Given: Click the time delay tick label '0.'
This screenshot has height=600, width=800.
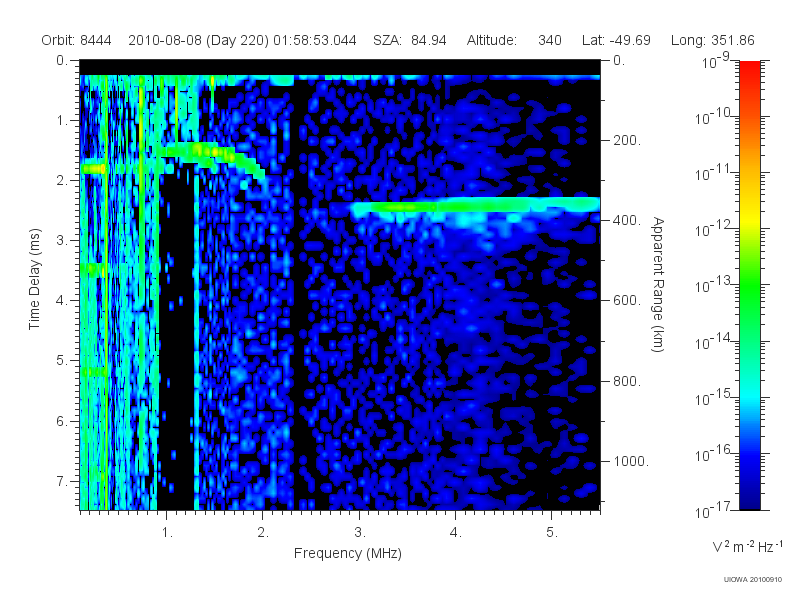Looking at the screenshot, I should [x=62, y=60].
